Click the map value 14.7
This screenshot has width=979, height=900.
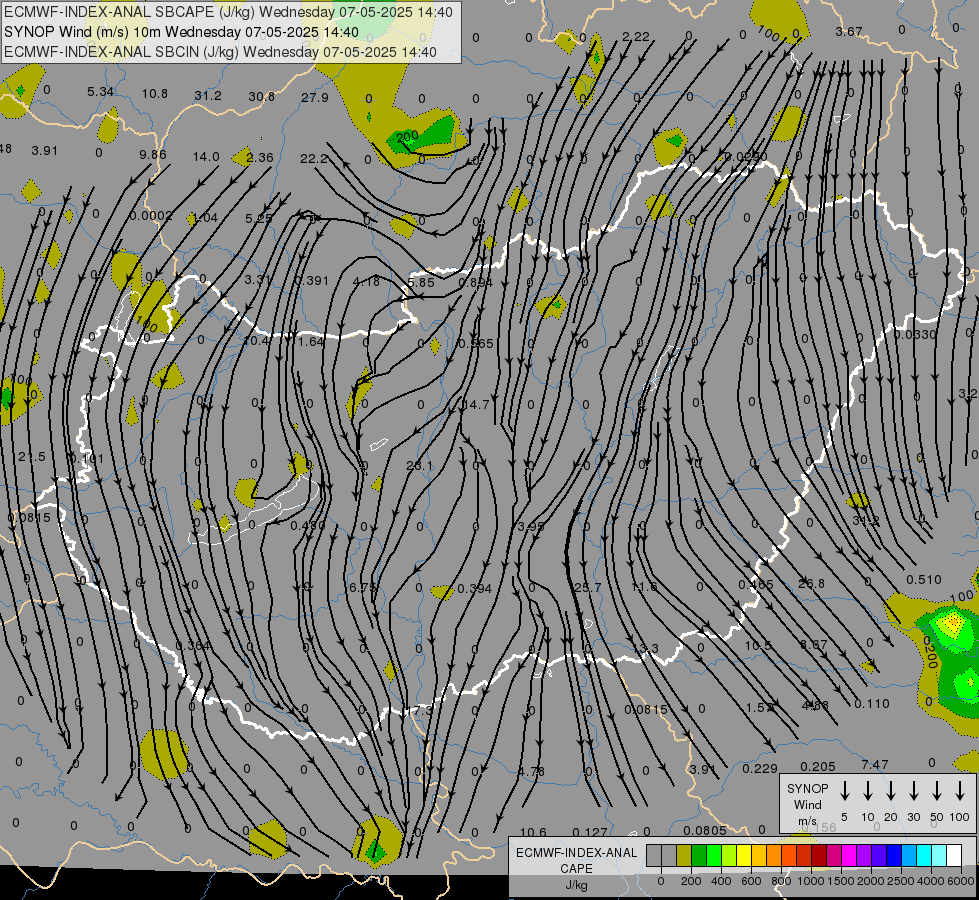pyautogui.click(x=475, y=405)
